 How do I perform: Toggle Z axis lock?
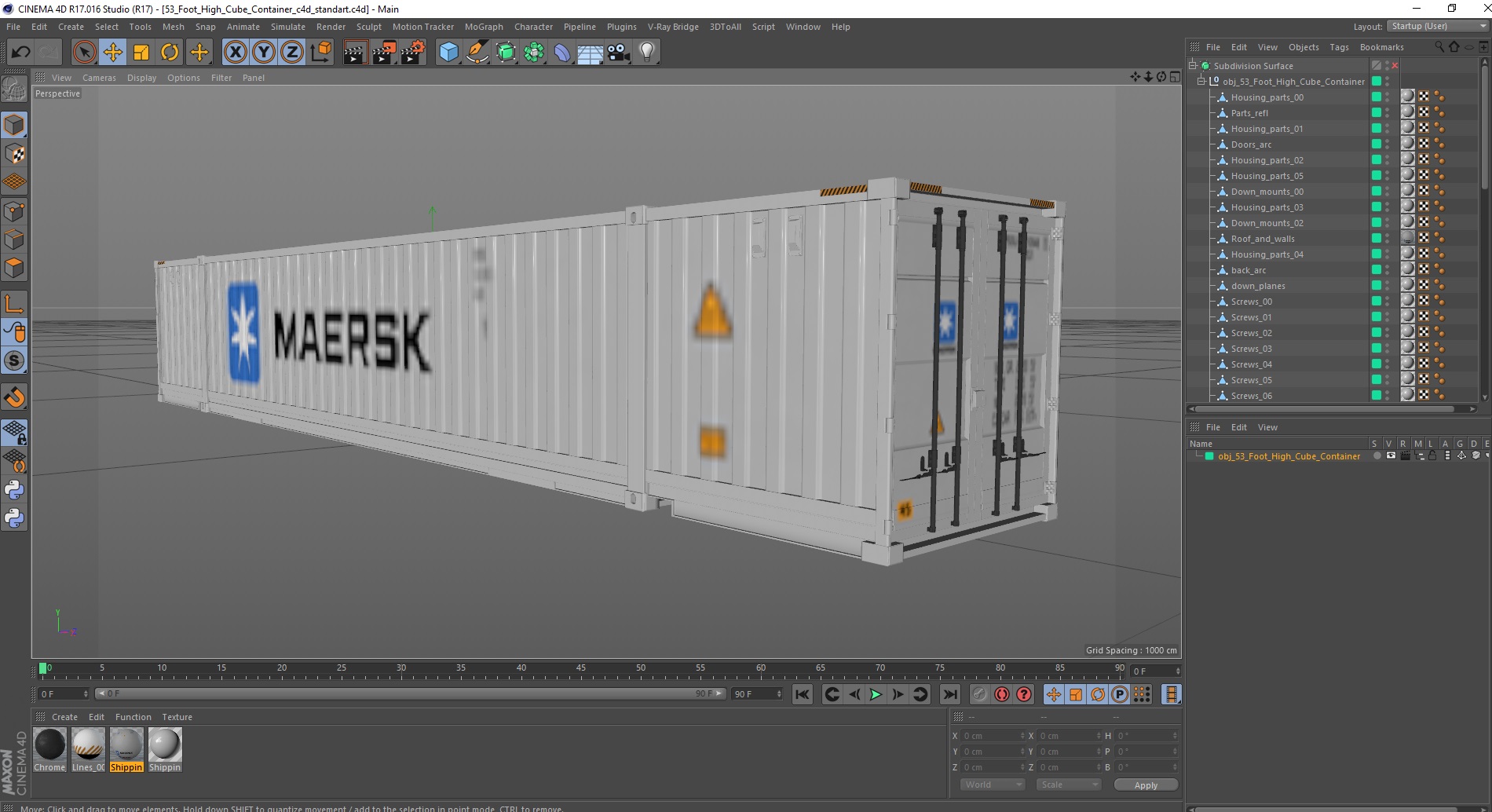[292, 53]
